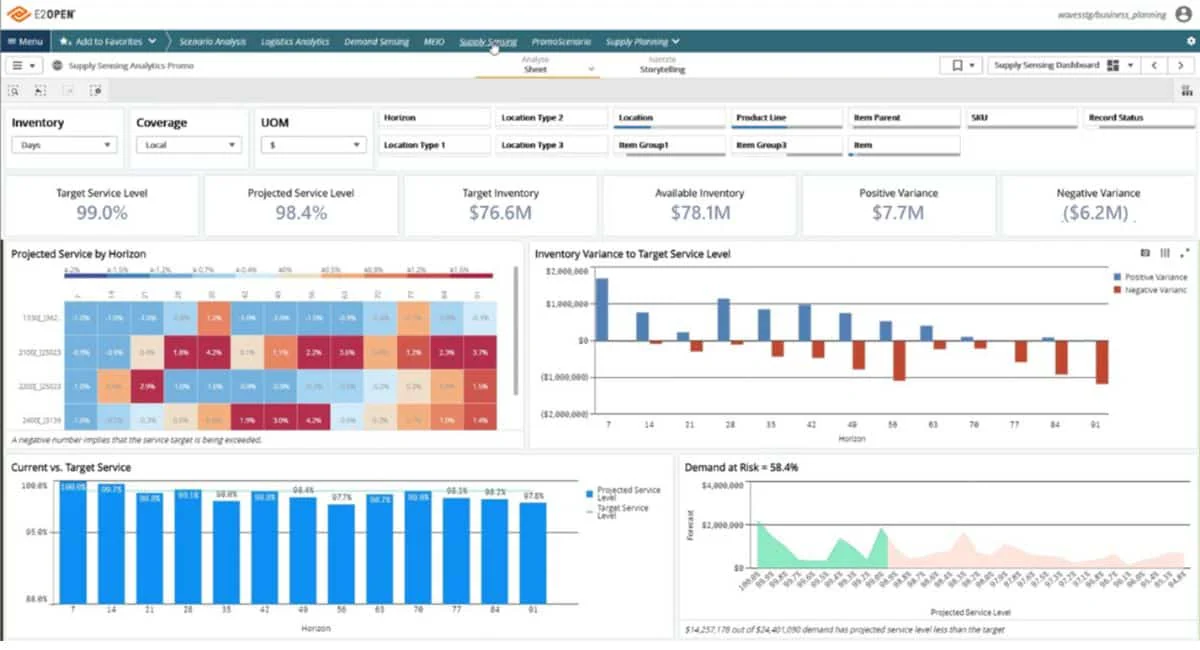
Task: Open the Horizon filter
Action: coord(434,118)
